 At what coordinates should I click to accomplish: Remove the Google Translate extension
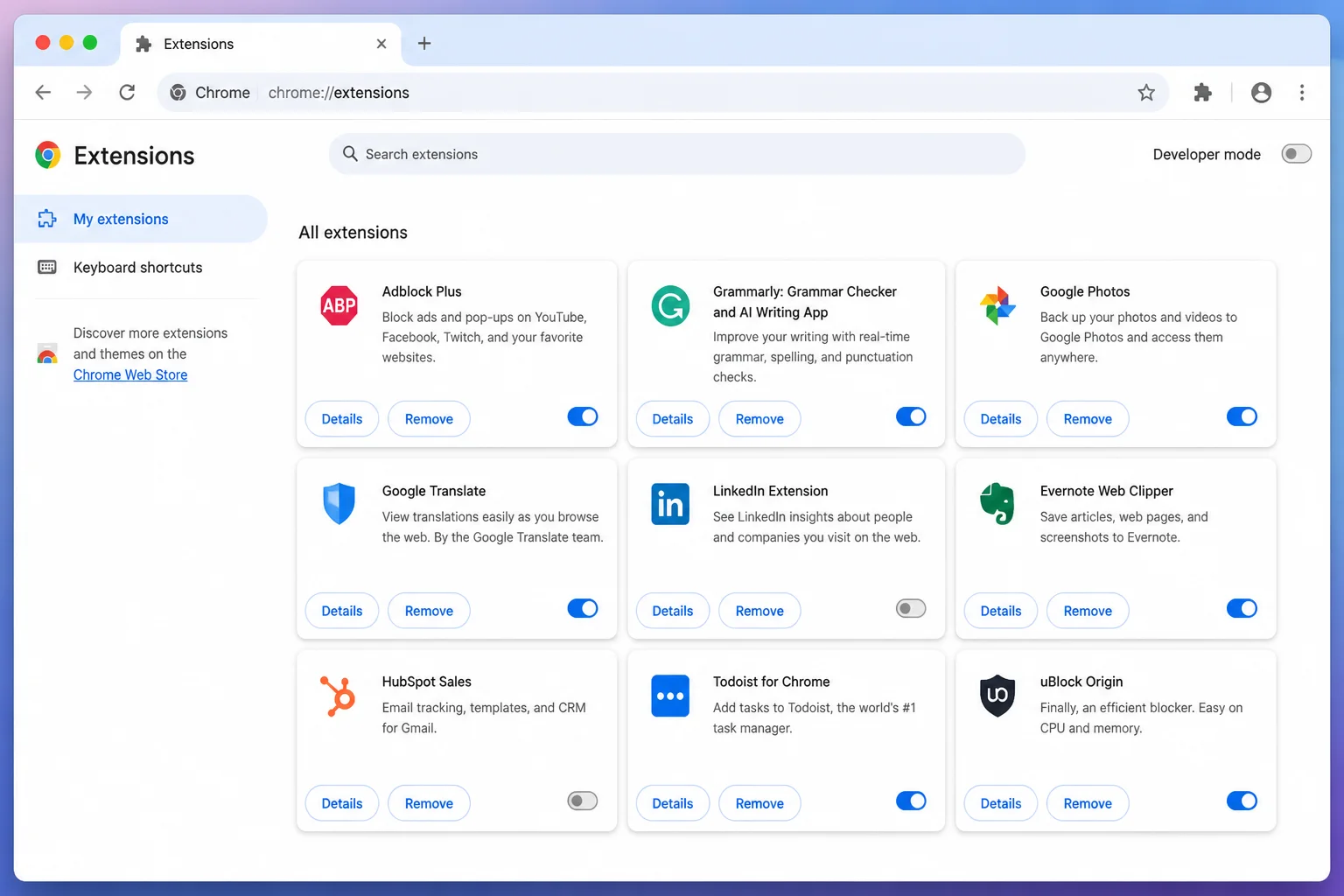click(429, 611)
